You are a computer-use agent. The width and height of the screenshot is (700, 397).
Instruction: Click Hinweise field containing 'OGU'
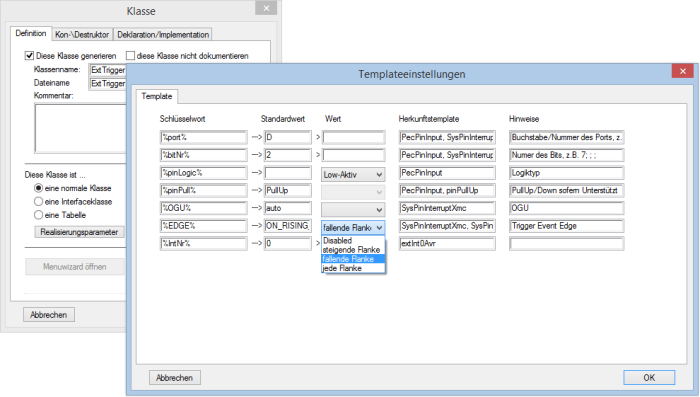[567, 208]
